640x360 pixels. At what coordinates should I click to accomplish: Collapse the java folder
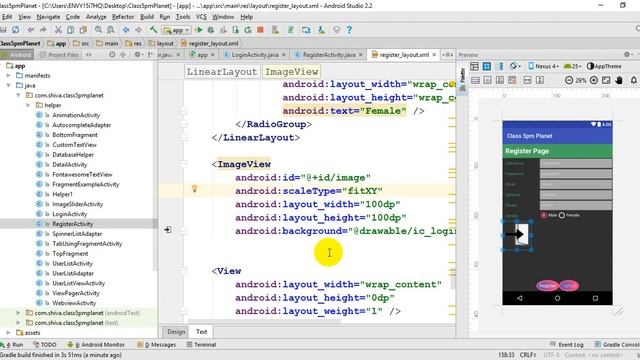pos(9,85)
